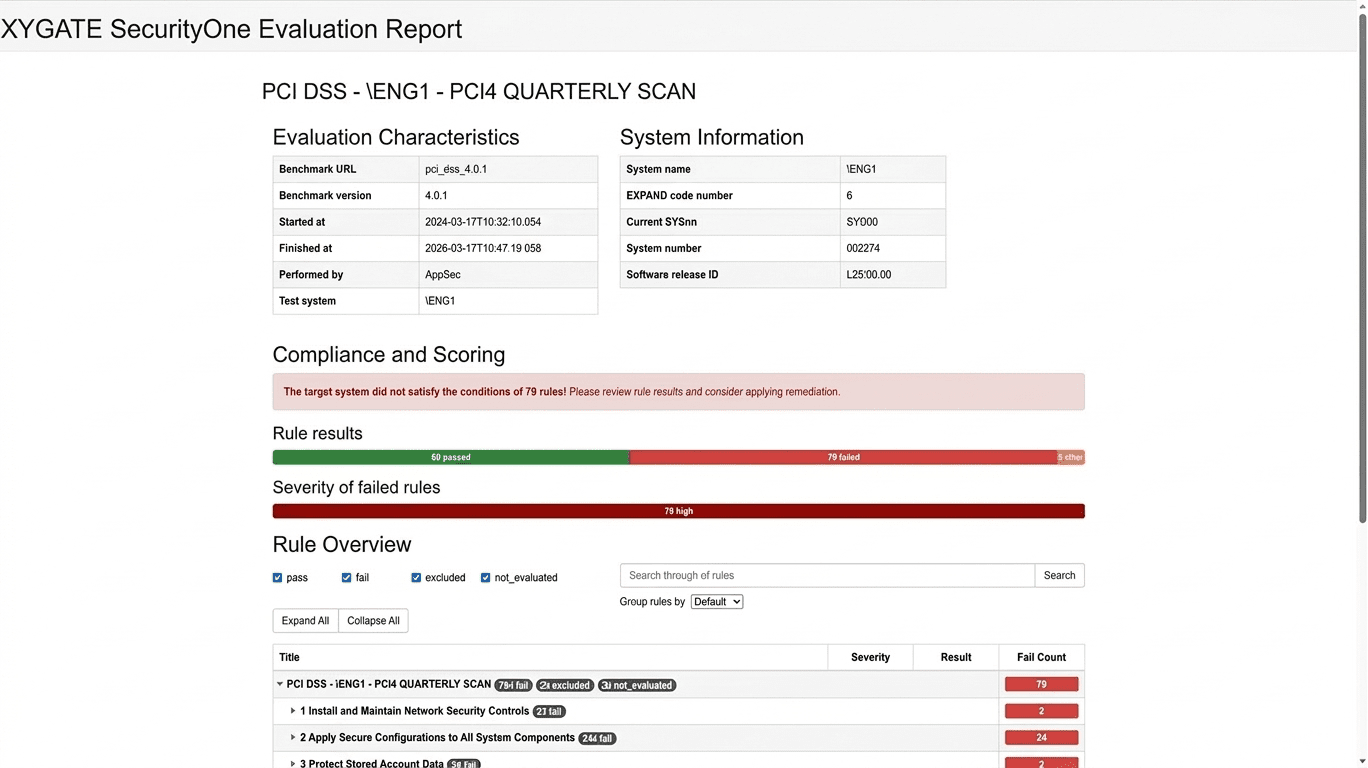Click the red fail count 24 badge
This screenshot has height=768, width=1368.
[1041, 738]
